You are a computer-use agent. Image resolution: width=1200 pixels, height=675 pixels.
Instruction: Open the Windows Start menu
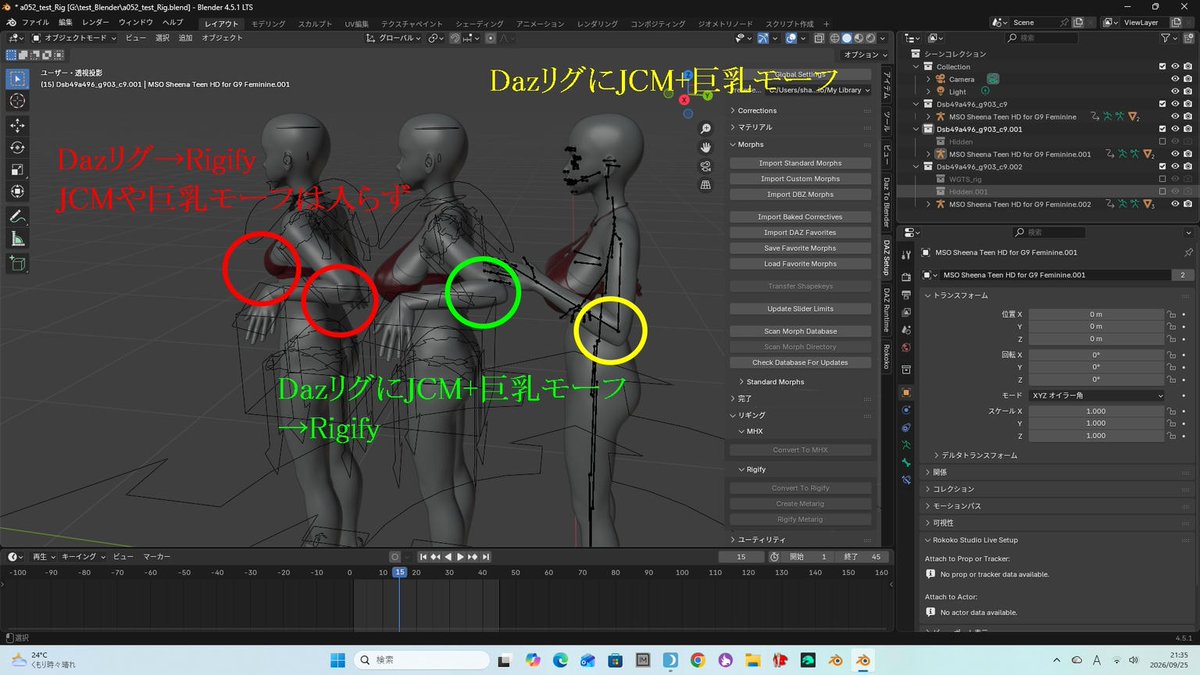point(337,660)
